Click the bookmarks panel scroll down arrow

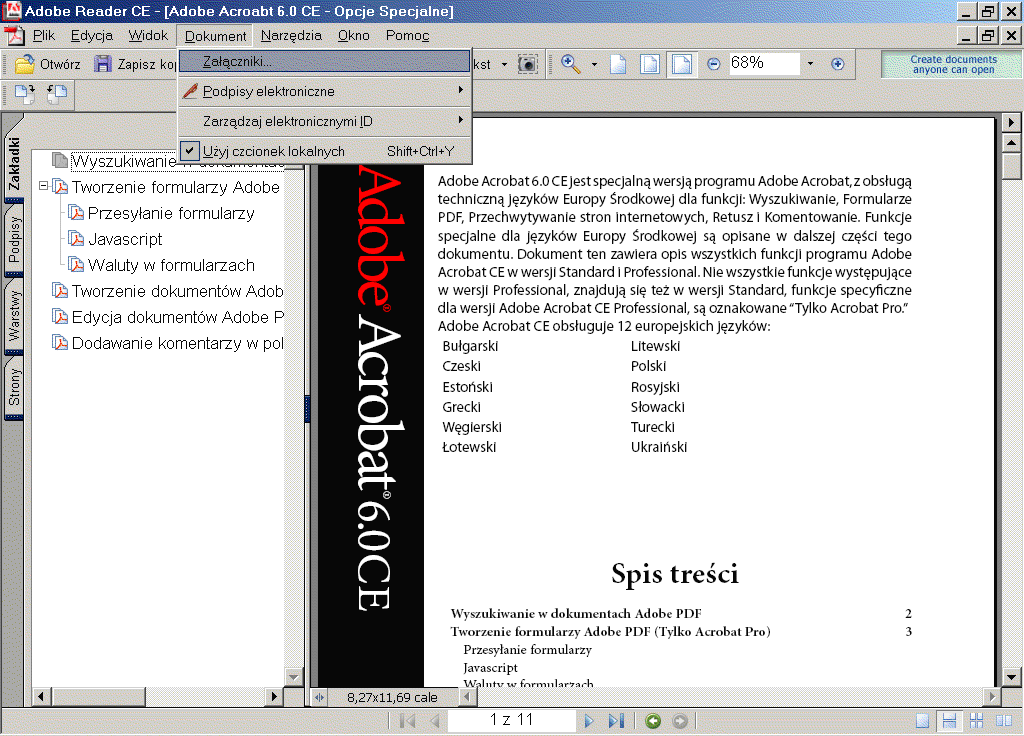click(294, 677)
